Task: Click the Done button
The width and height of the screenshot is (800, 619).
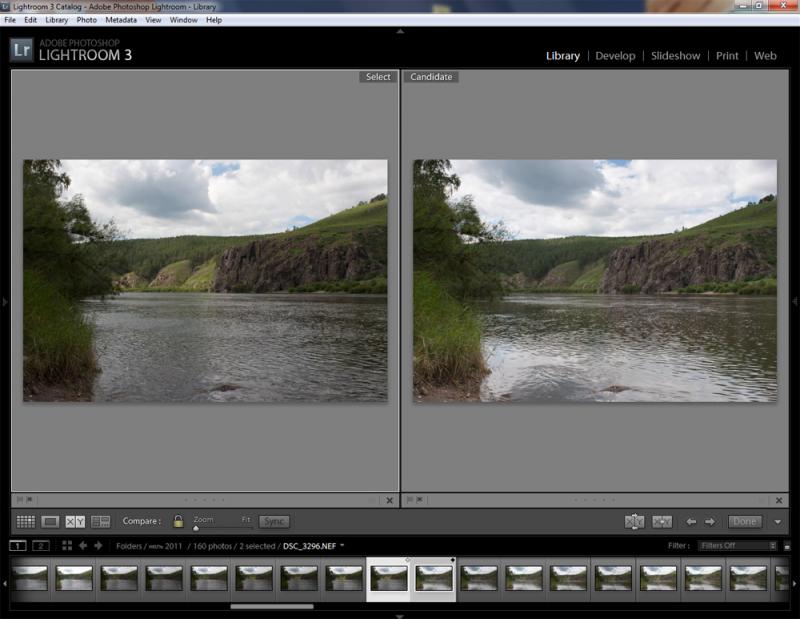Action: pyautogui.click(x=744, y=522)
